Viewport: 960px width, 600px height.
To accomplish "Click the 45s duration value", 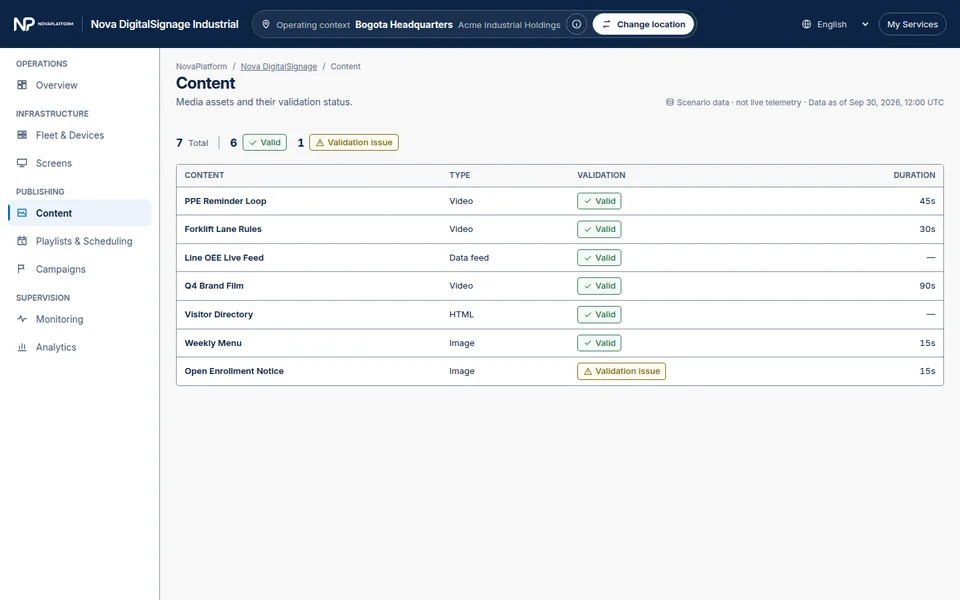I will (x=928, y=201).
